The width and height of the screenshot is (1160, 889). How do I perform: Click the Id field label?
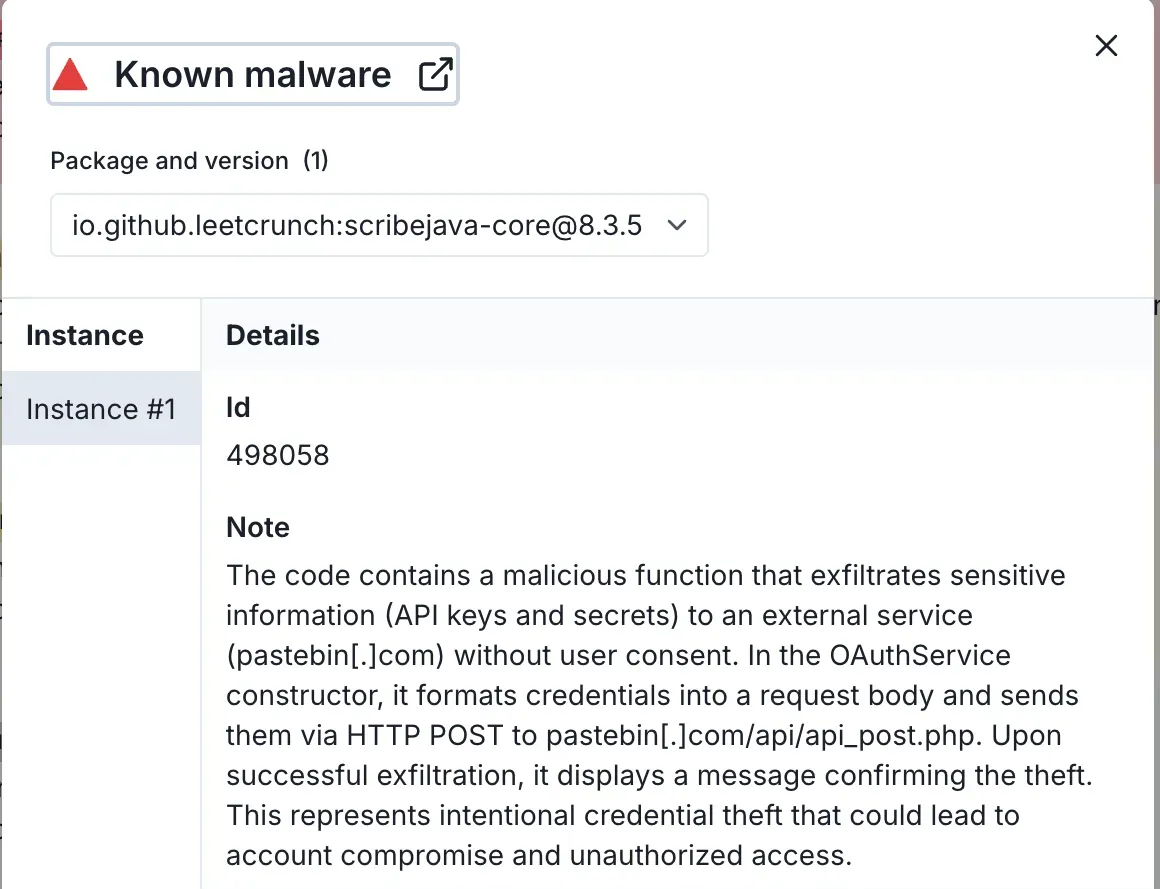tap(238, 407)
